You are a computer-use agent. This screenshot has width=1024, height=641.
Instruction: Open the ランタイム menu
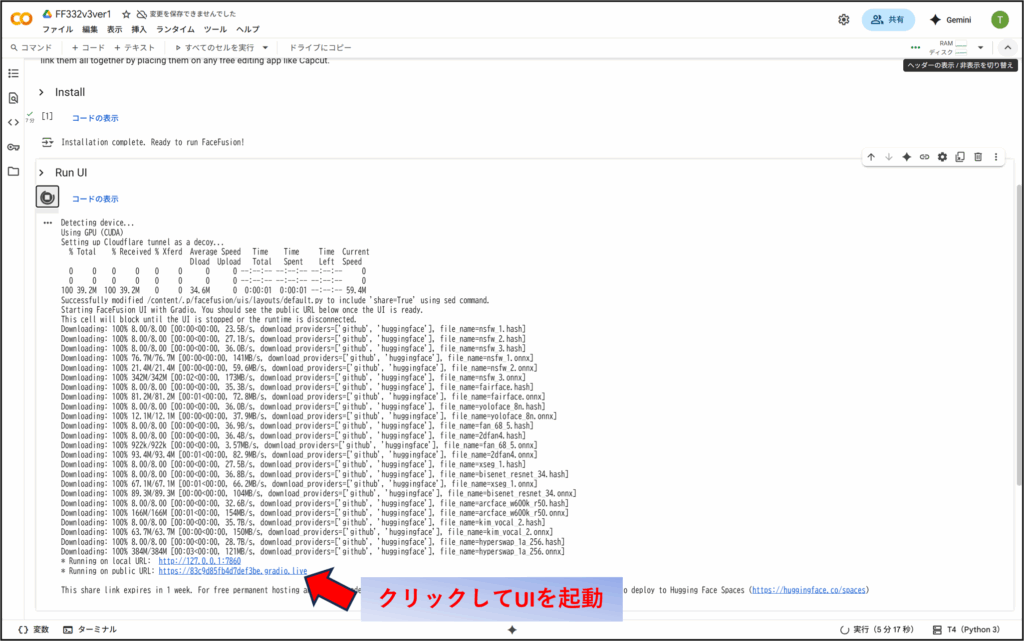pos(175,29)
